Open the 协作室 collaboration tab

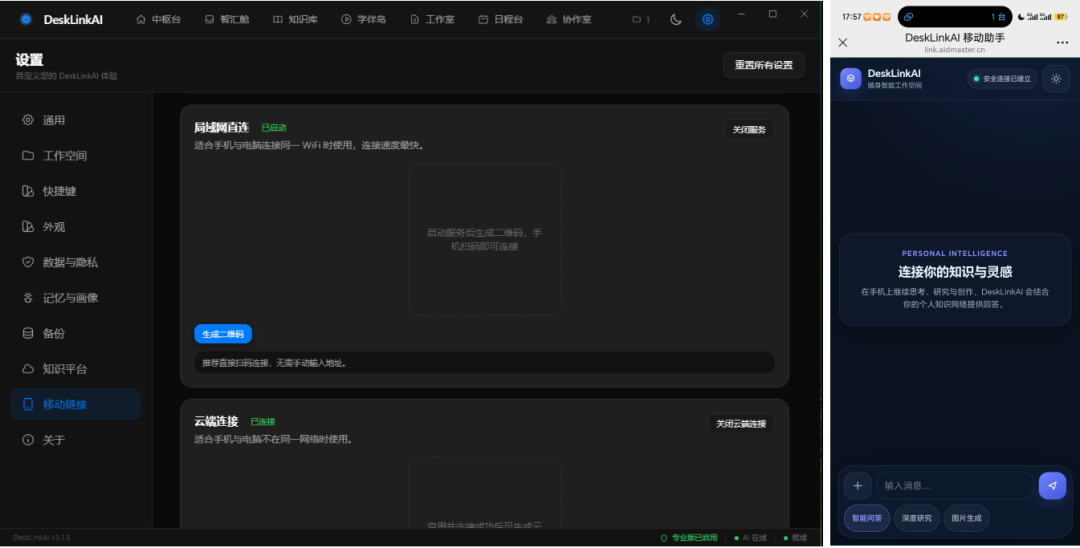point(568,19)
